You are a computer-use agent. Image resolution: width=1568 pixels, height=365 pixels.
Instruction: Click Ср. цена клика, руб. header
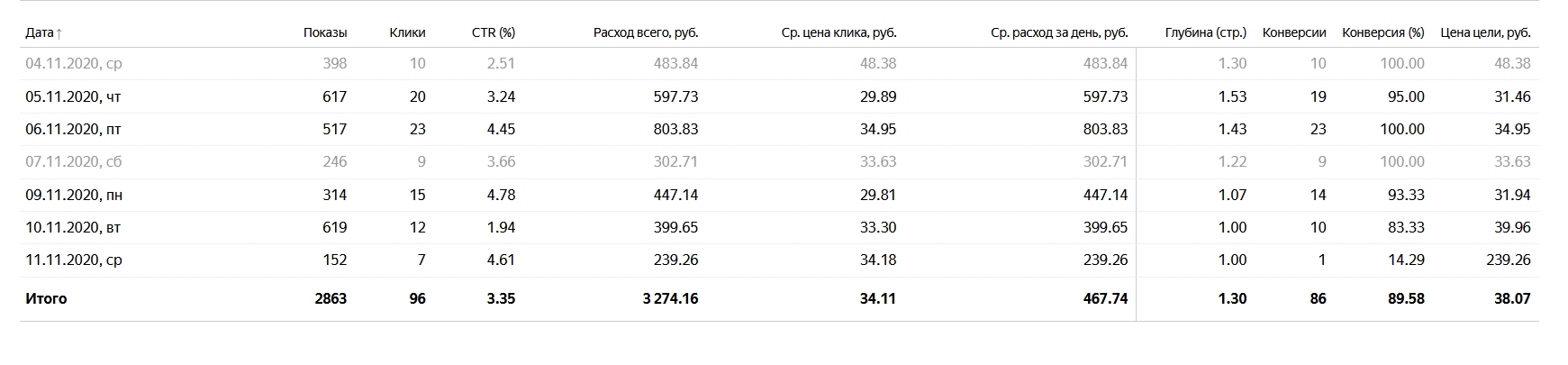tap(839, 32)
